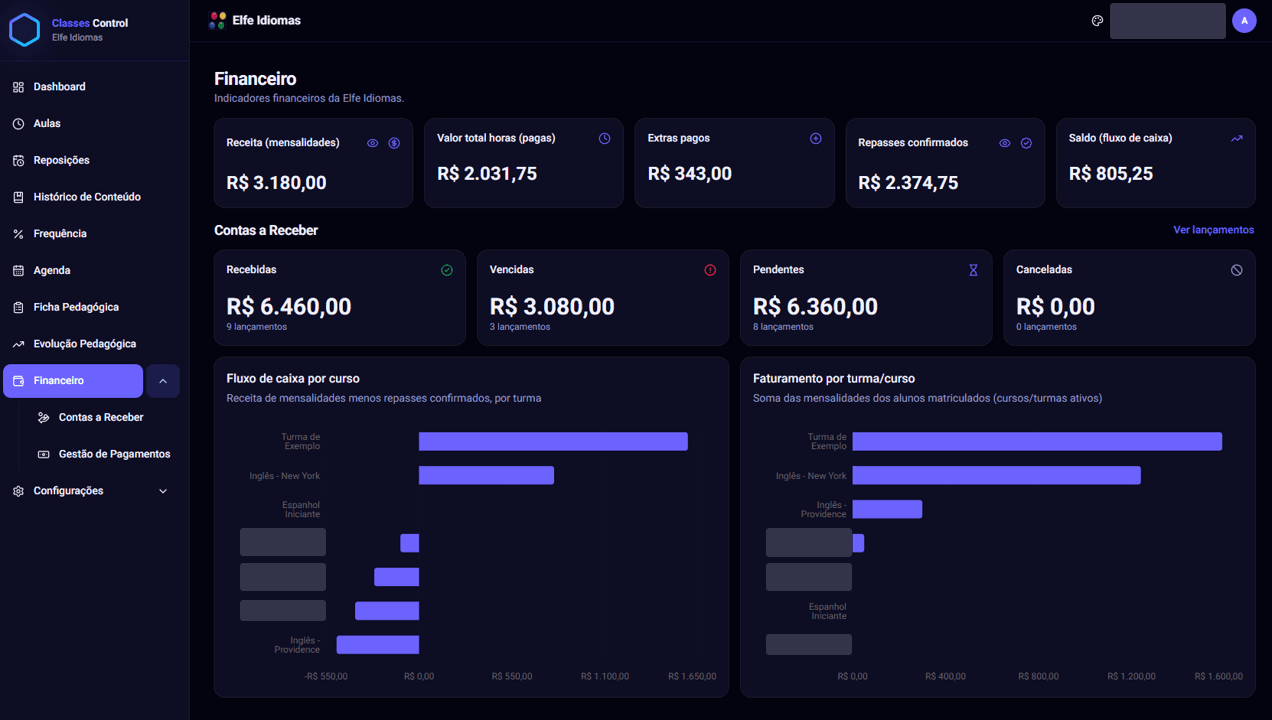
Task: Click the redacted field in the top header
Action: [1167, 21]
